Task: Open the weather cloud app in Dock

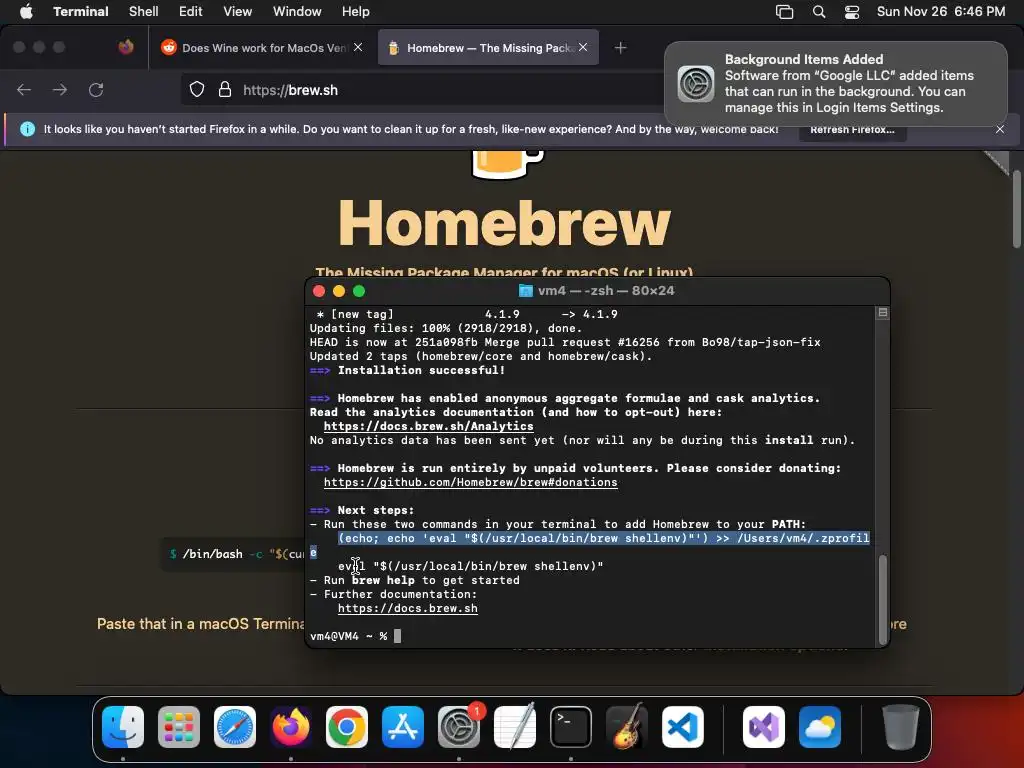Action: click(820, 726)
